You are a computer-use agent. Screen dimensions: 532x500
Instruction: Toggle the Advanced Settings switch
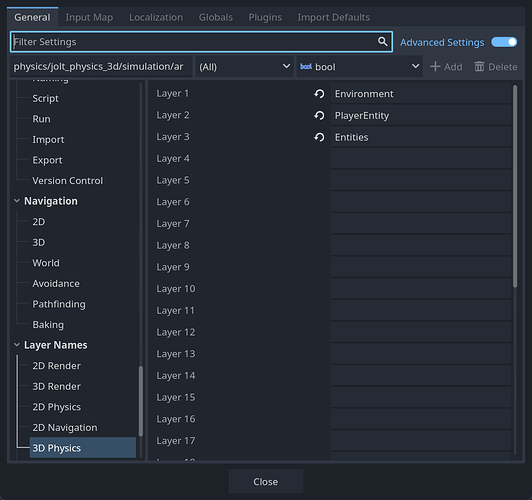click(504, 42)
